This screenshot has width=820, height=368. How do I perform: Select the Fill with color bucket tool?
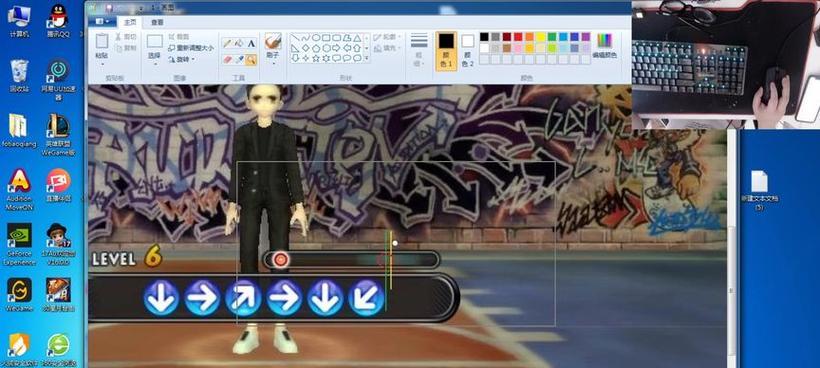(x=239, y=43)
